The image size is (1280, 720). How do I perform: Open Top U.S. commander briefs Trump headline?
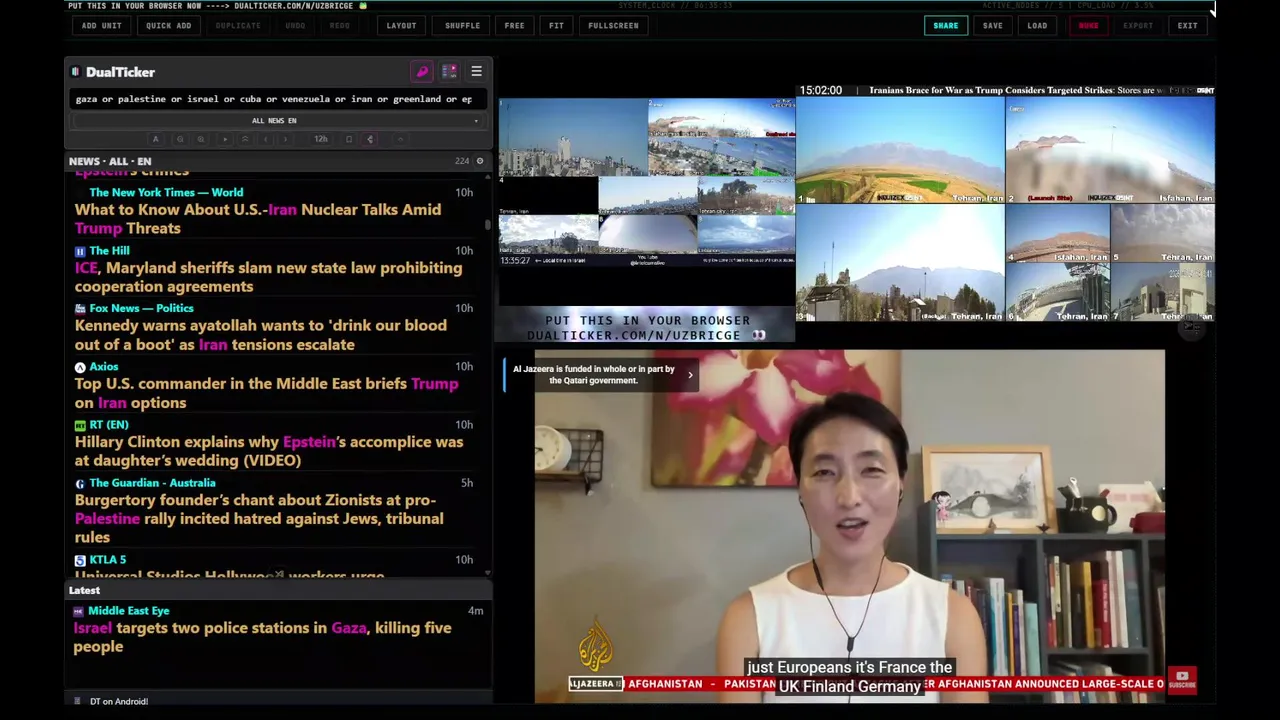(x=266, y=393)
